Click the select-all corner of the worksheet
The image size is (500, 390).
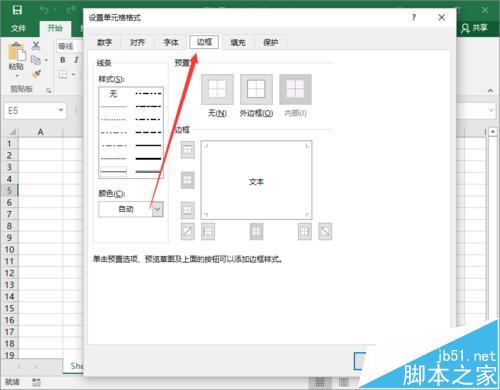pyautogui.click(x=11, y=132)
